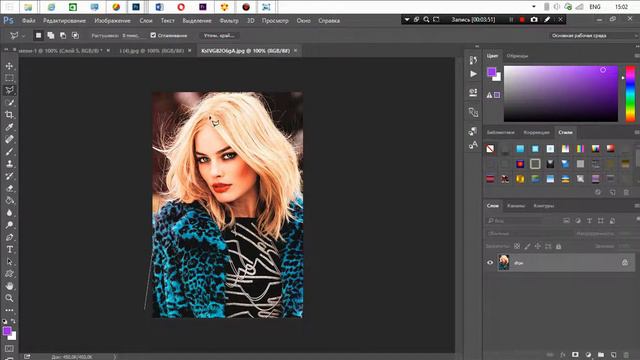Screen dimensions: 640x360
Task: Apply the no-style default preset in Styles
Action: [490, 149]
